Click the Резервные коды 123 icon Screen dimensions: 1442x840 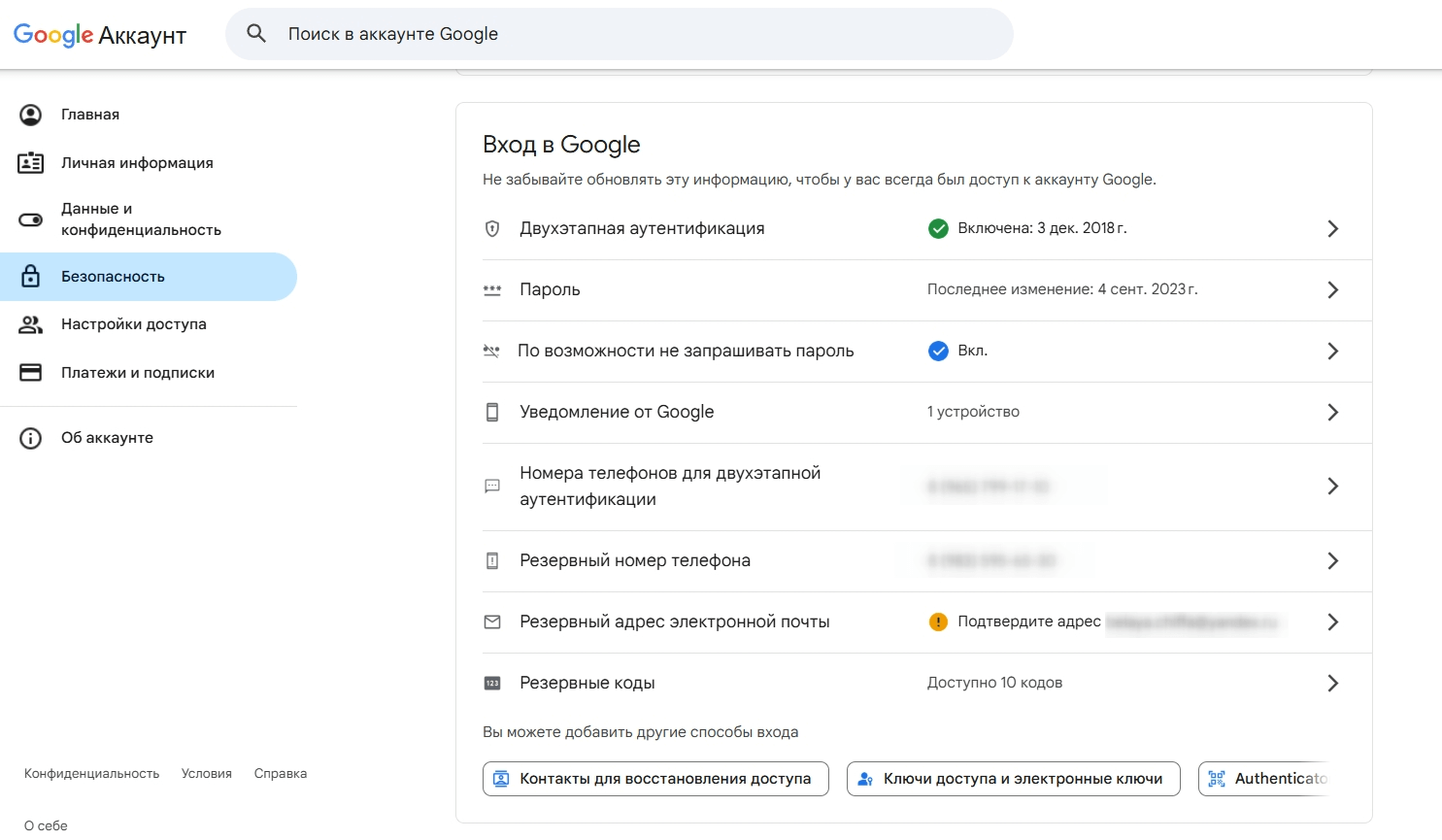(492, 684)
